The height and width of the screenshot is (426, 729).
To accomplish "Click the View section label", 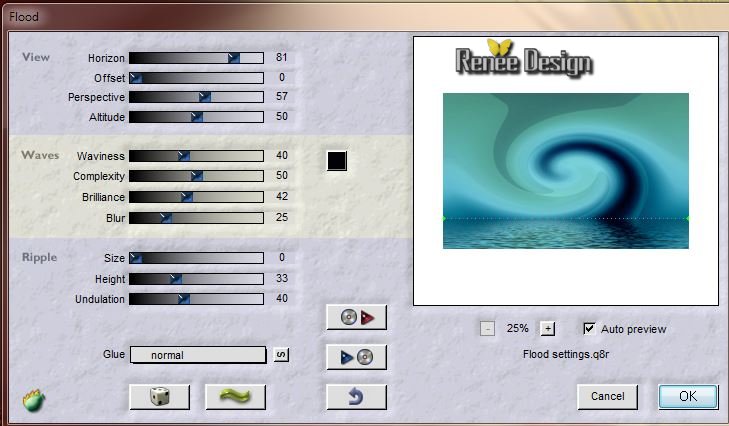I will [36, 57].
